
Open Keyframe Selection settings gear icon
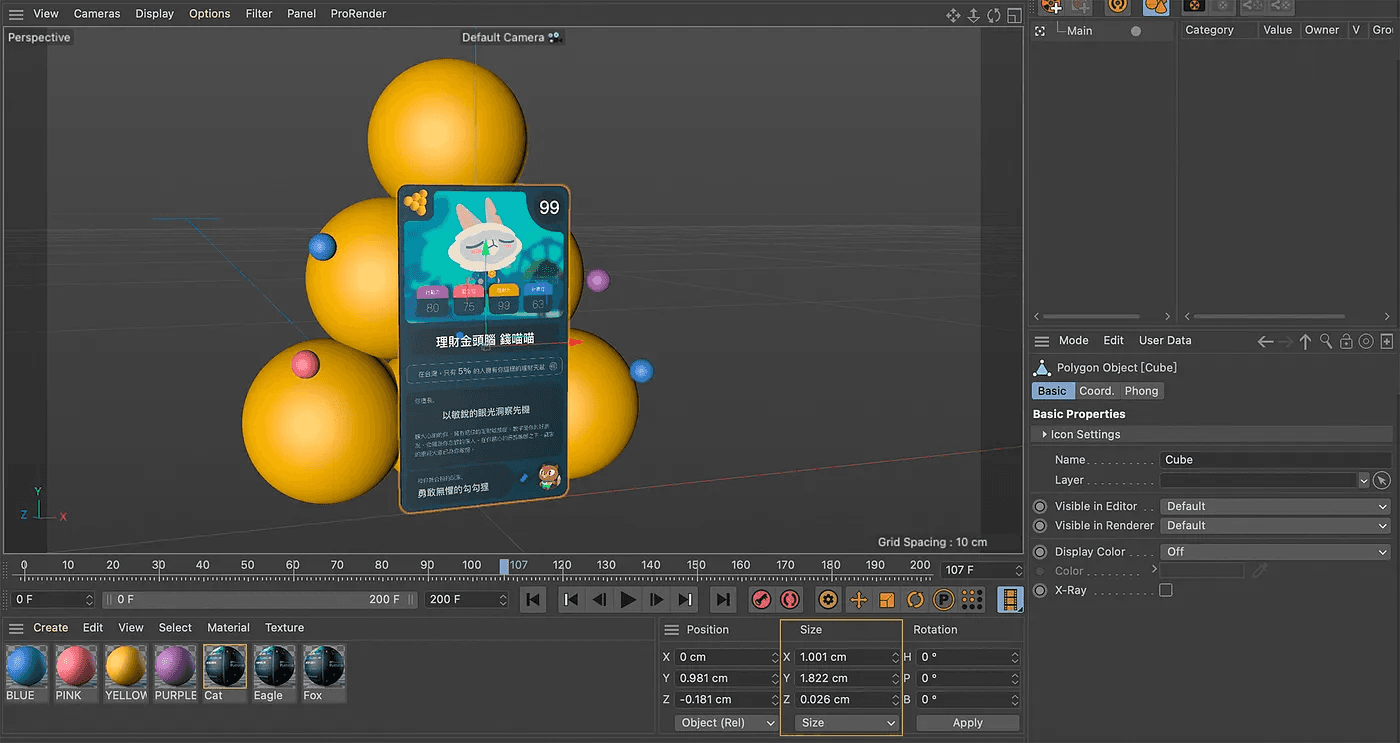pos(828,600)
